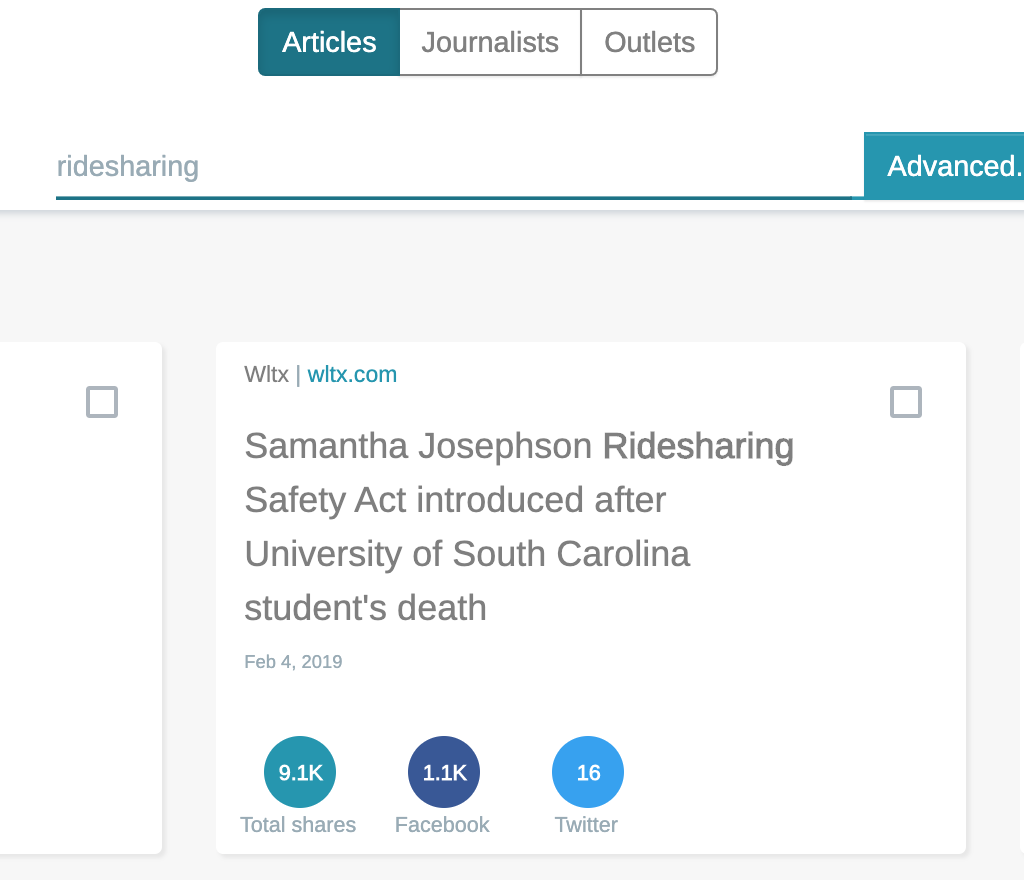Click the Feb 4, 2019 date text
This screenshot has height=880, width=1024.
[x=293, y=662]
